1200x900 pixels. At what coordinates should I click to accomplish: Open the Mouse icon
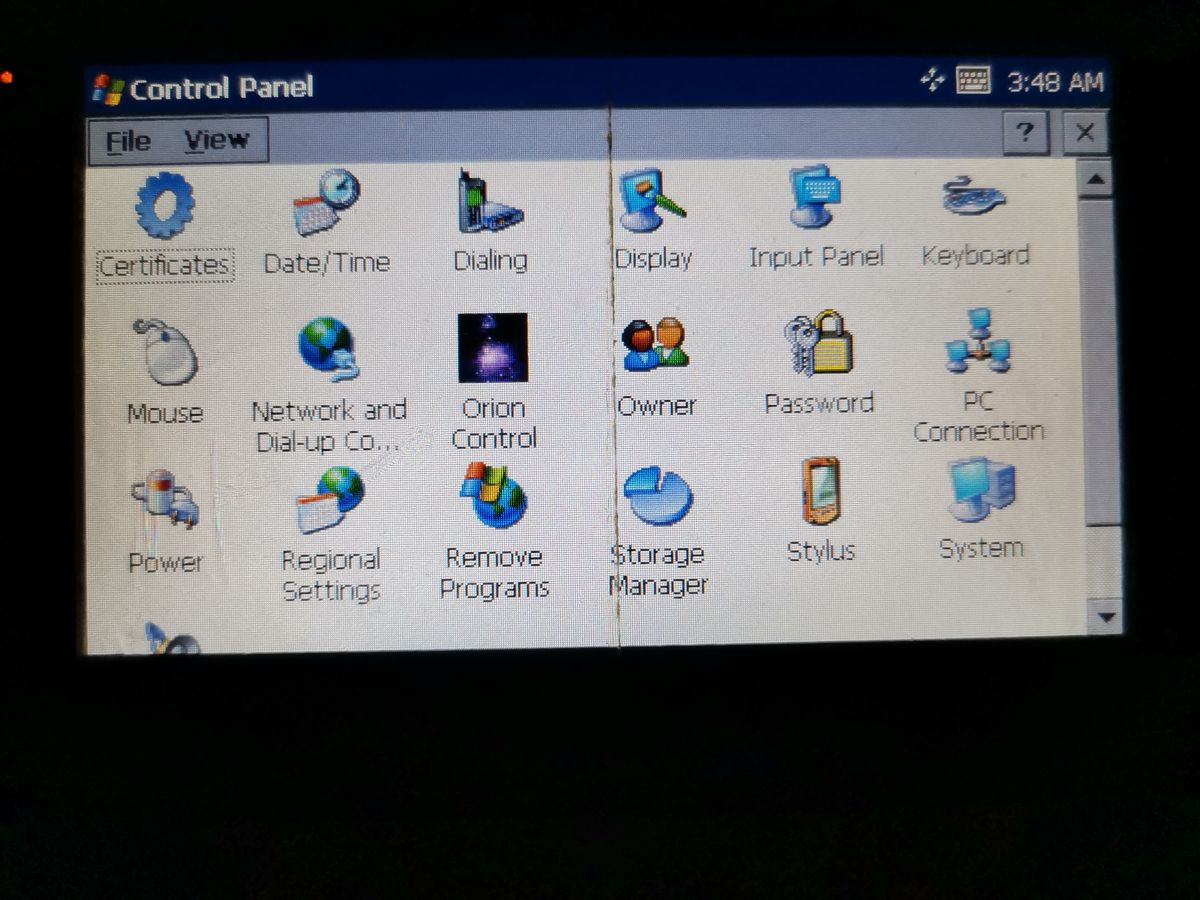(165, 353)
